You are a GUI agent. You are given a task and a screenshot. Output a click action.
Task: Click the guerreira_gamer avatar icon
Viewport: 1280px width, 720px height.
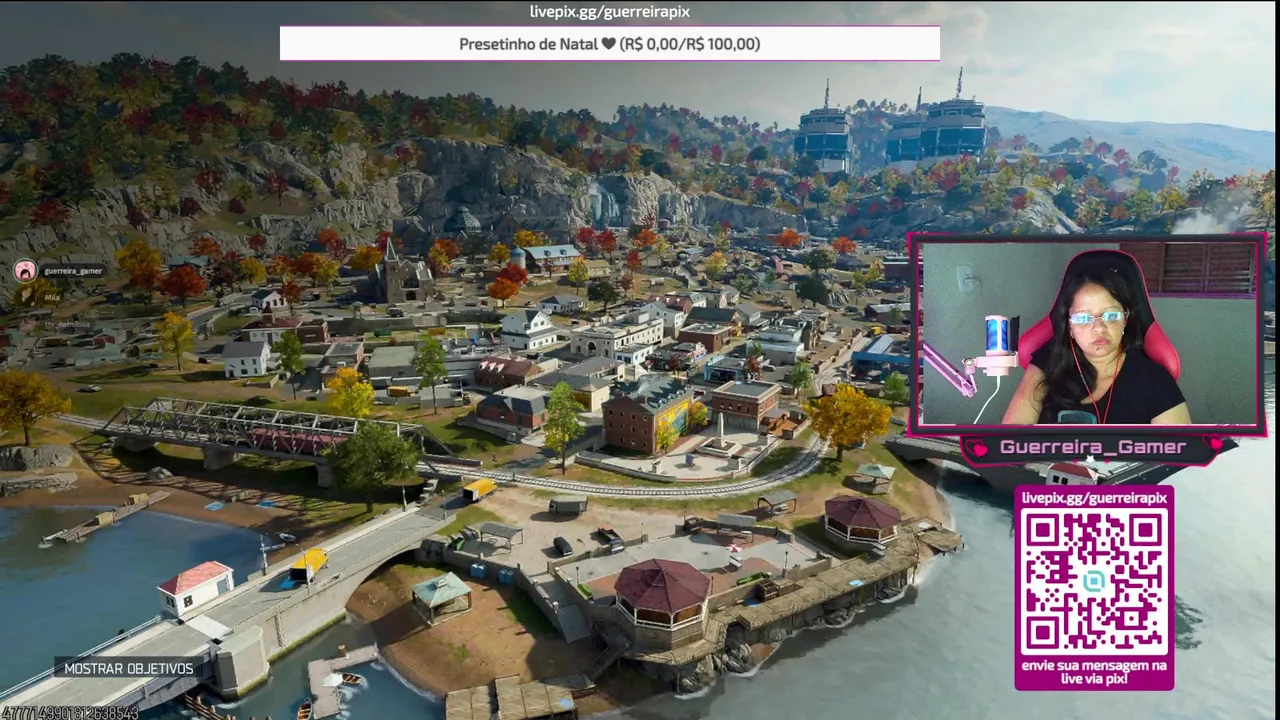pos(25,270)
